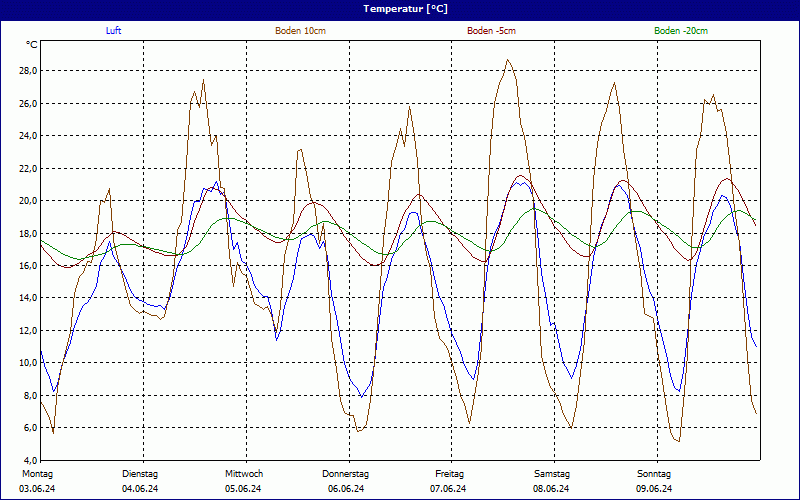Click the 'Boden -5cm' legend entry
The width and height of the screenshot is (800, 500).
[x=491, y=31]
